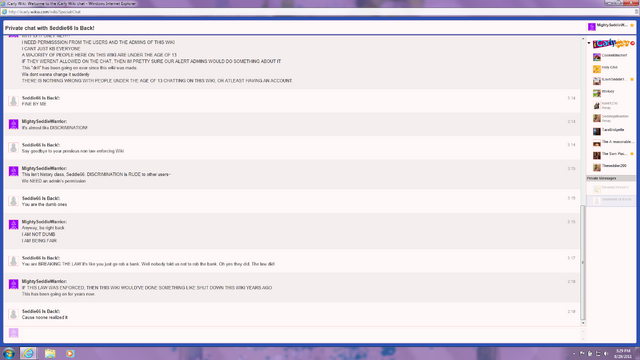
Task: Click the Private Messages section header
Action: click(611, 178)
